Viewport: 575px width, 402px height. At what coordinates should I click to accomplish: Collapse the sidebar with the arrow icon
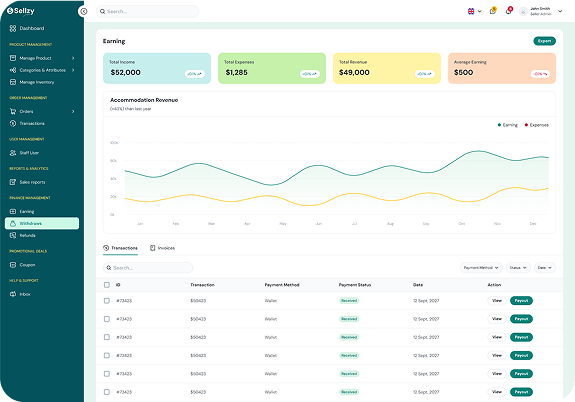click(84, 11)
